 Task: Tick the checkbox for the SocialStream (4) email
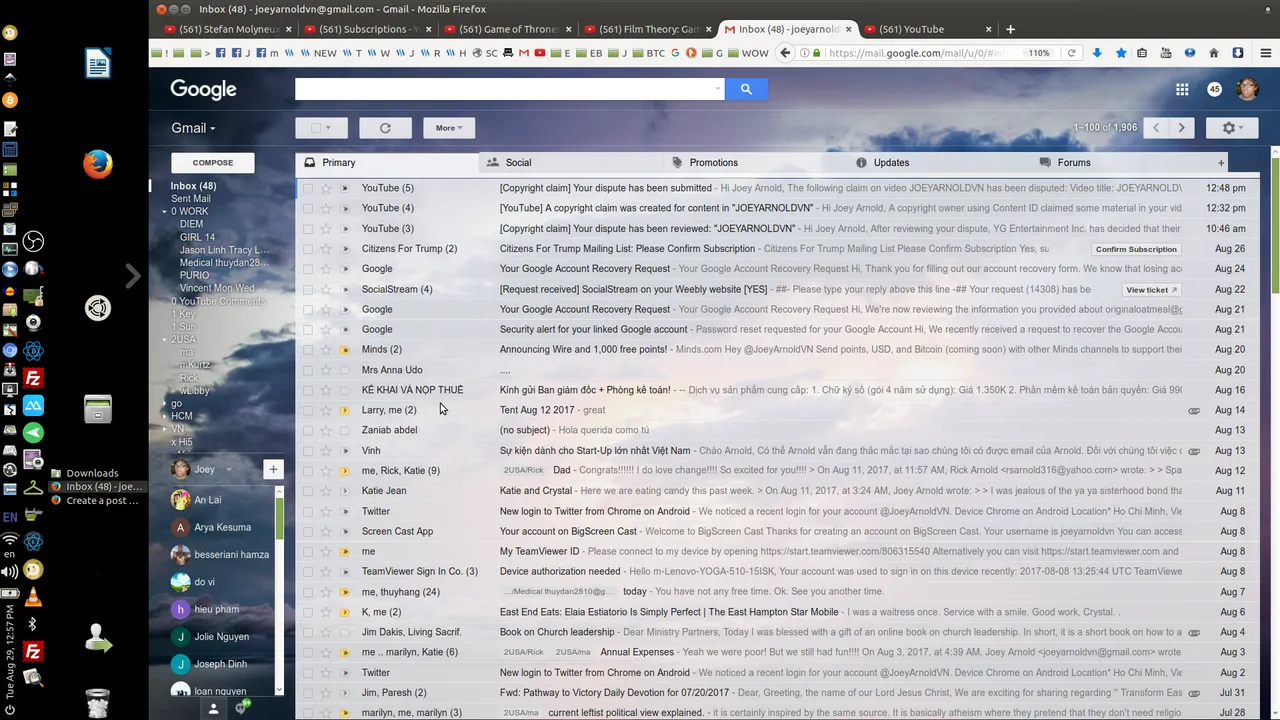[308, 289]
